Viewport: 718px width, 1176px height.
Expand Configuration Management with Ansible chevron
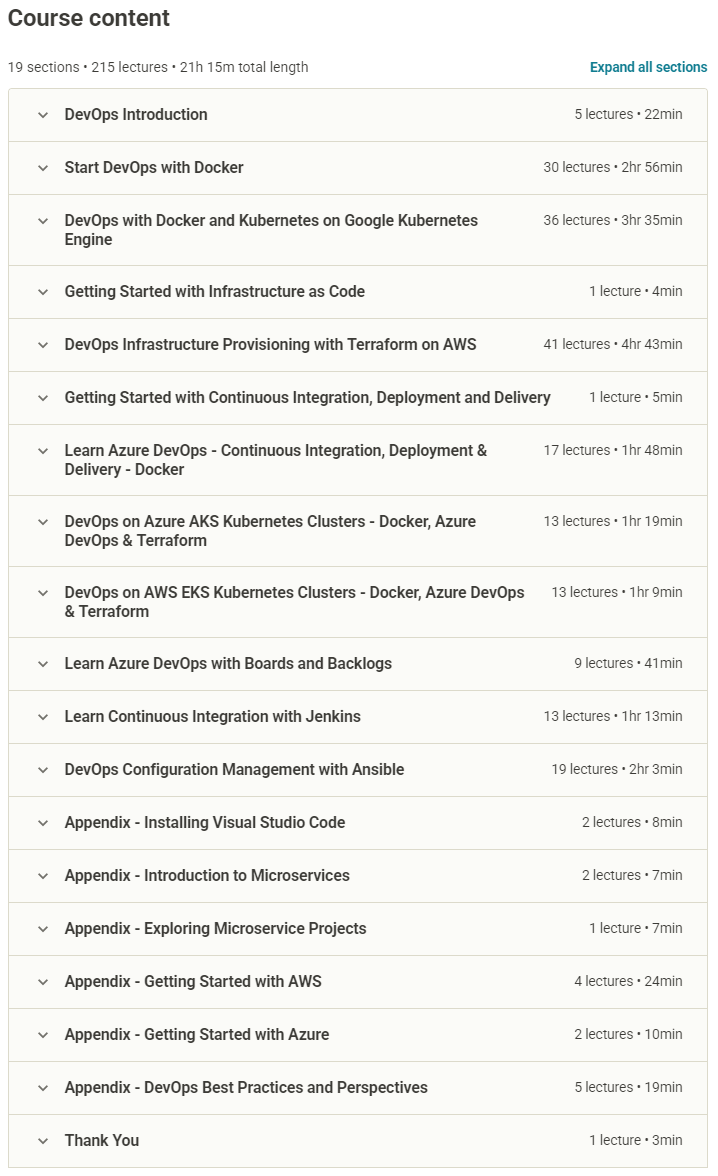coord(43,770)
